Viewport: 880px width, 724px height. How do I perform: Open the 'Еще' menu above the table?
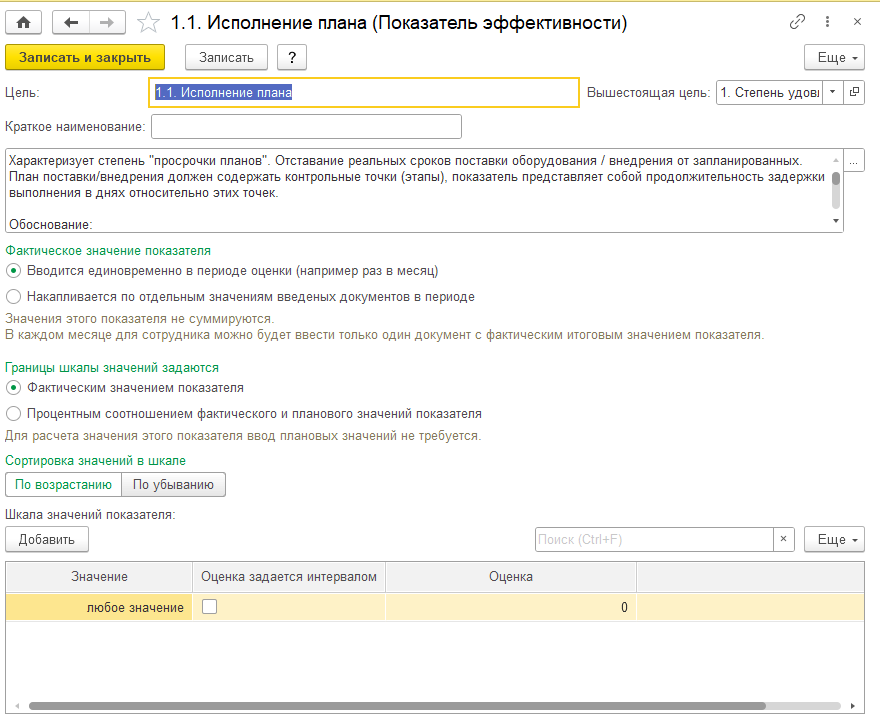coord(833,540)
